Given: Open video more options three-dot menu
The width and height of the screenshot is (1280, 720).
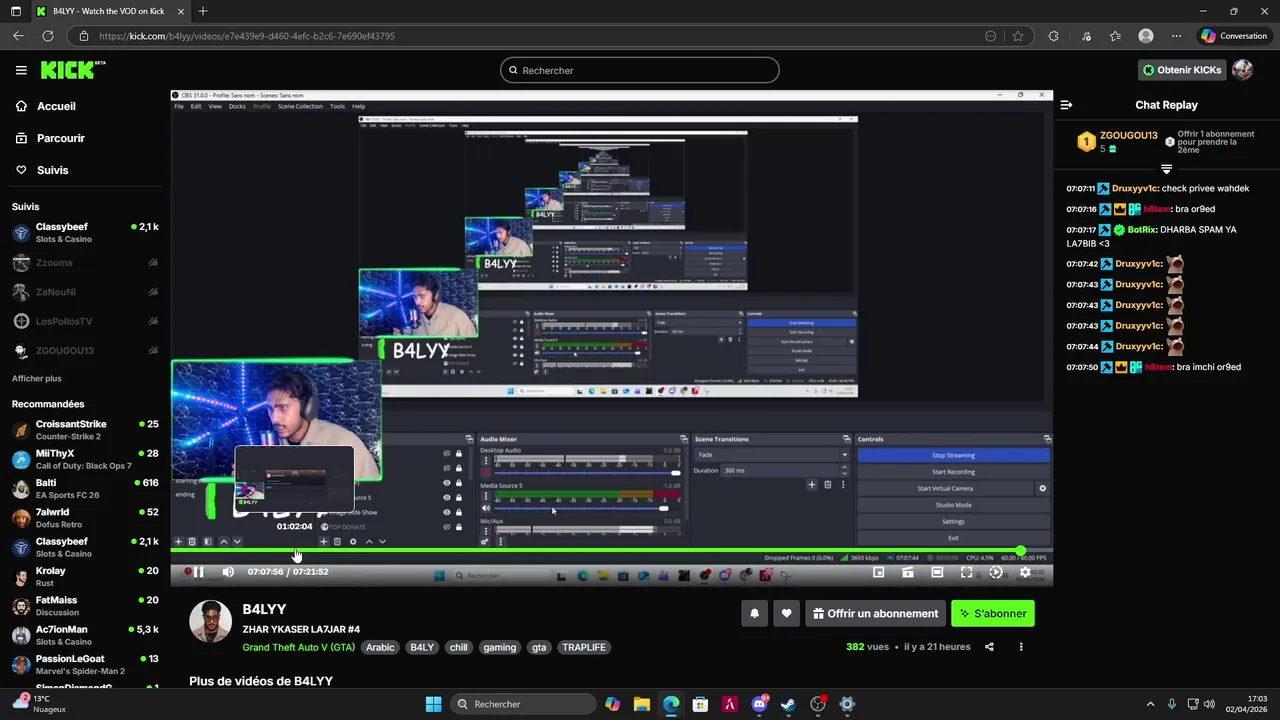Looking at the screenshot, I should [1021, 647].
